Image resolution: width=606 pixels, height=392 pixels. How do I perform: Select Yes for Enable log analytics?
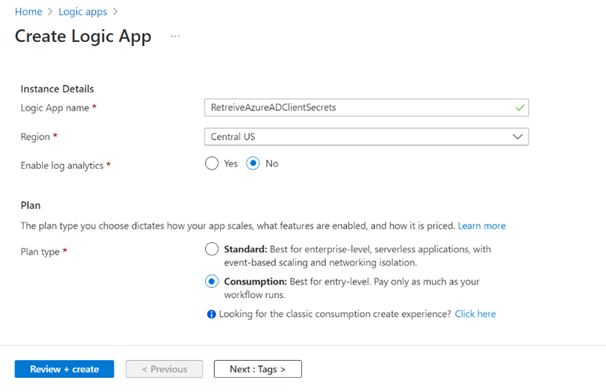[x=212, y=164]
